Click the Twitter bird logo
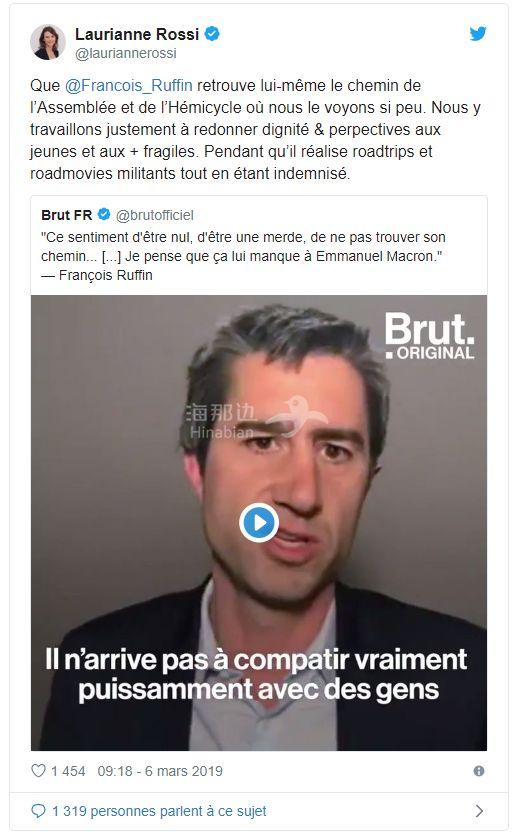This screenshot has height=839, width=517. [478, 34]
